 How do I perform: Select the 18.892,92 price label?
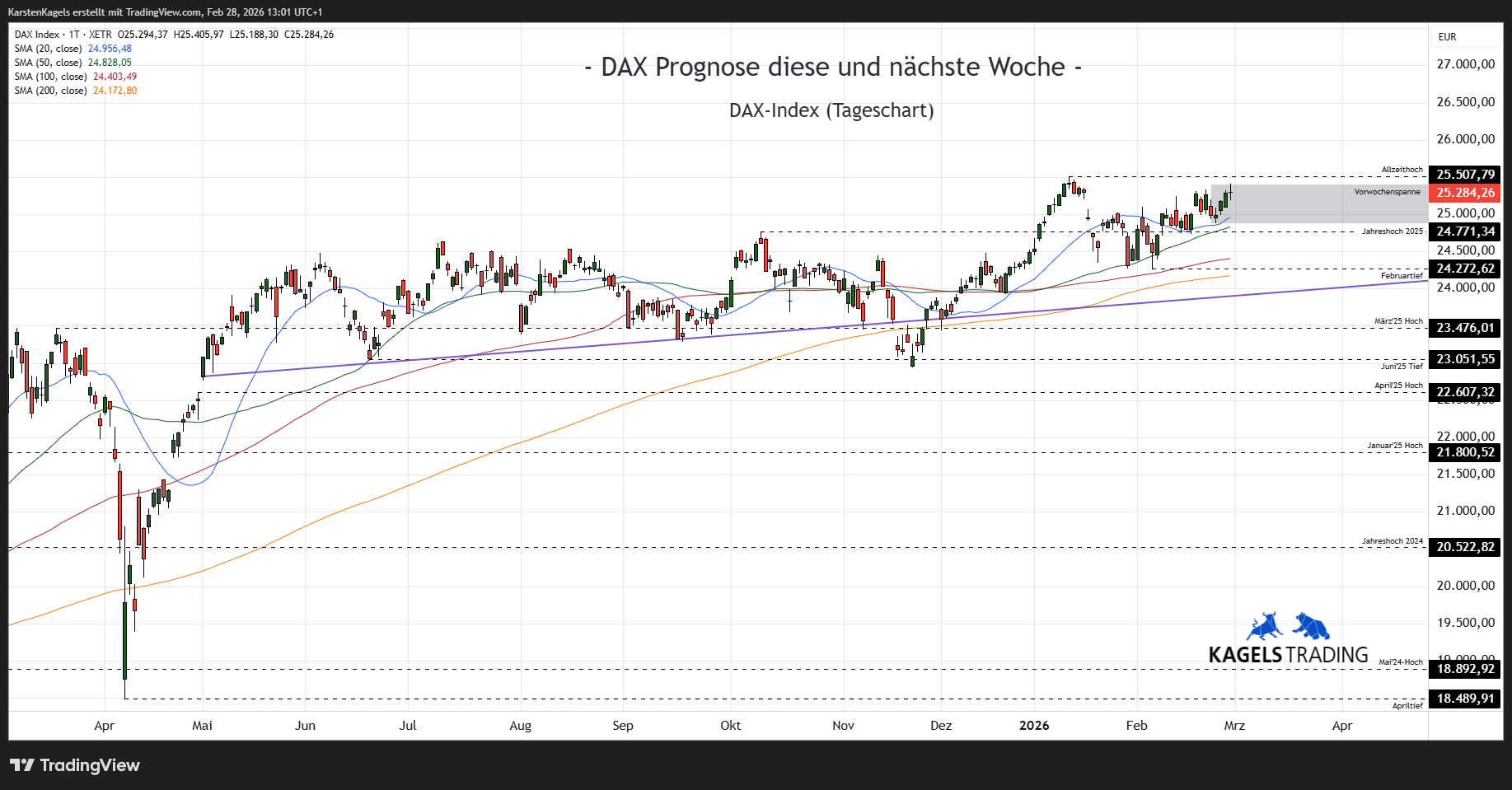tap(1465, 669)
